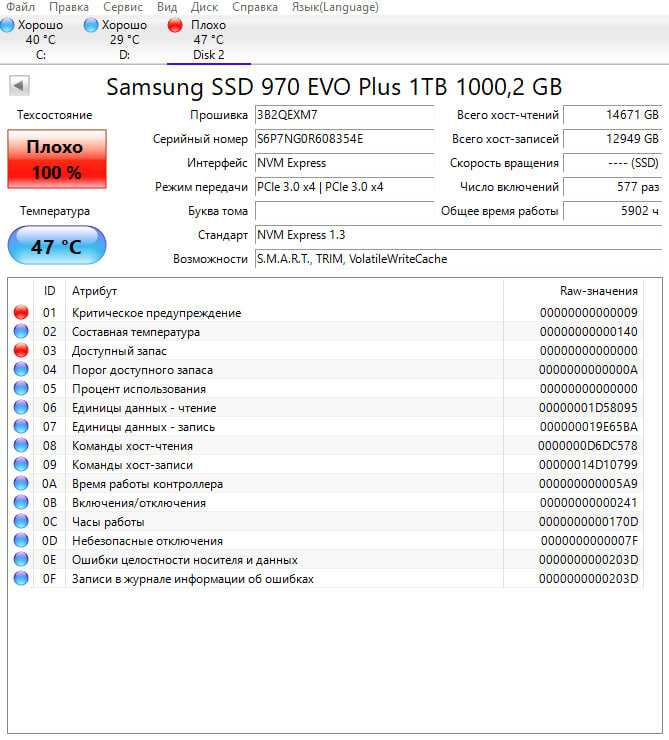
Task: Open the Файл menu
Action: pos(20,7)
